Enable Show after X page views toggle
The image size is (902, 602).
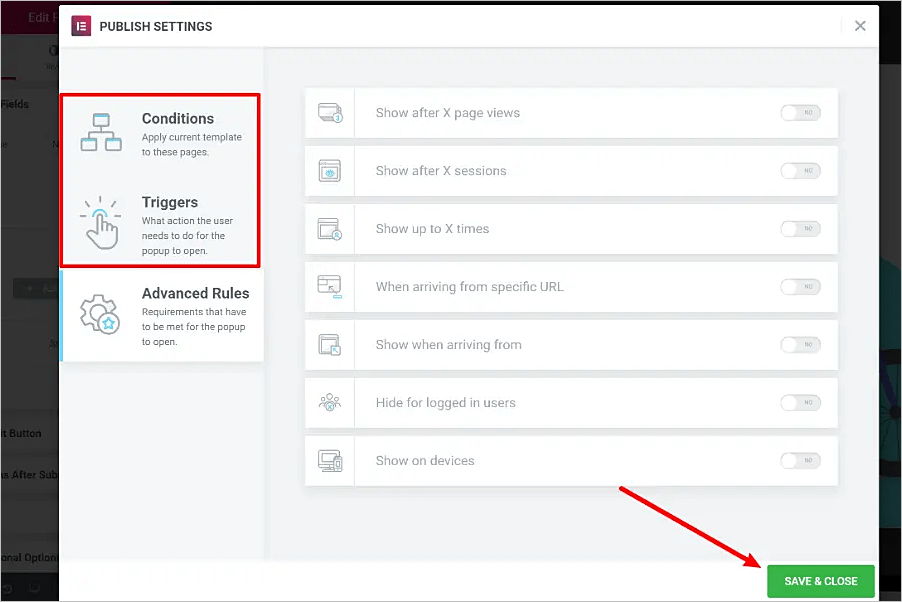coord(800,113)
